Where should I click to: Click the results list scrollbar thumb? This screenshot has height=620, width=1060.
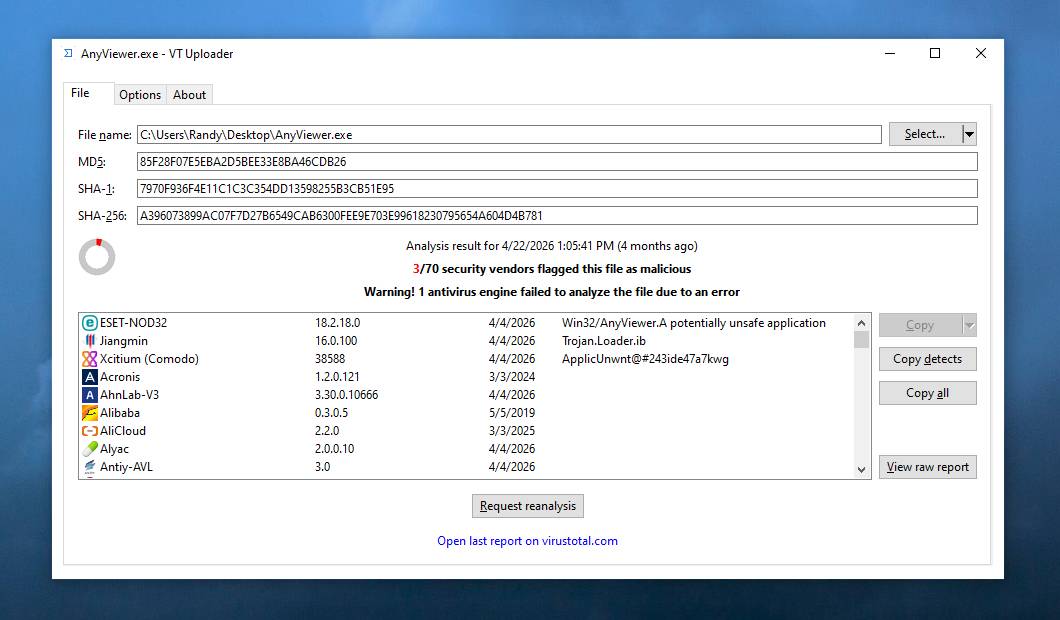(861, 339)
